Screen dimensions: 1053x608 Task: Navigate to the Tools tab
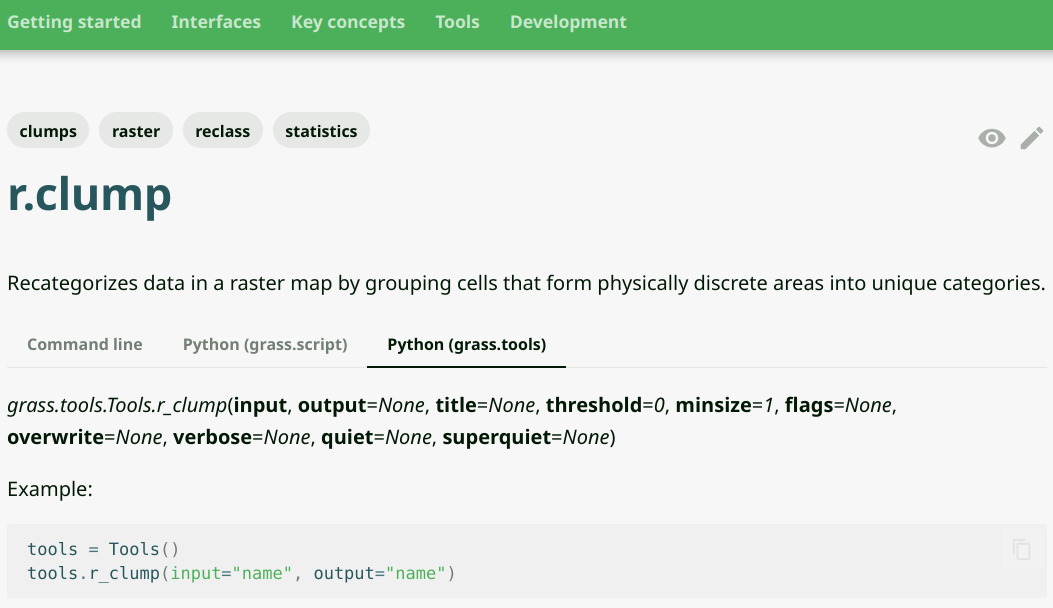pos(457,22)
